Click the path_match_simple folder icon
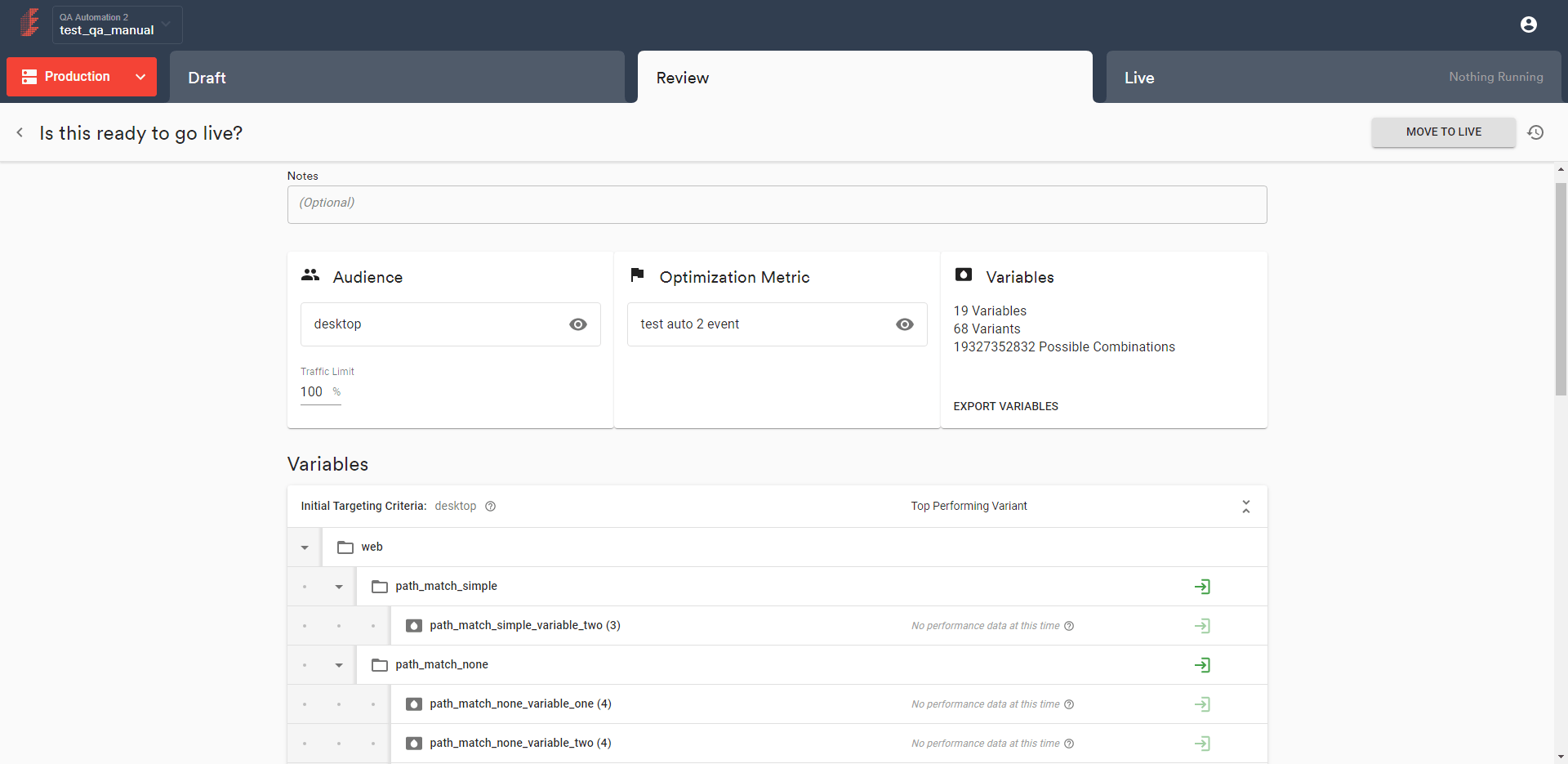 (x=380, y=587)
